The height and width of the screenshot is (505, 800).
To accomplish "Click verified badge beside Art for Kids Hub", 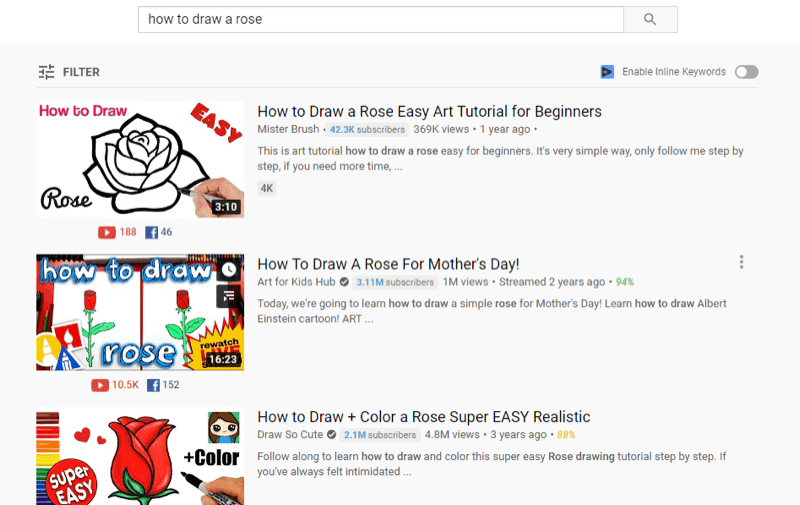I will point(344,282).
